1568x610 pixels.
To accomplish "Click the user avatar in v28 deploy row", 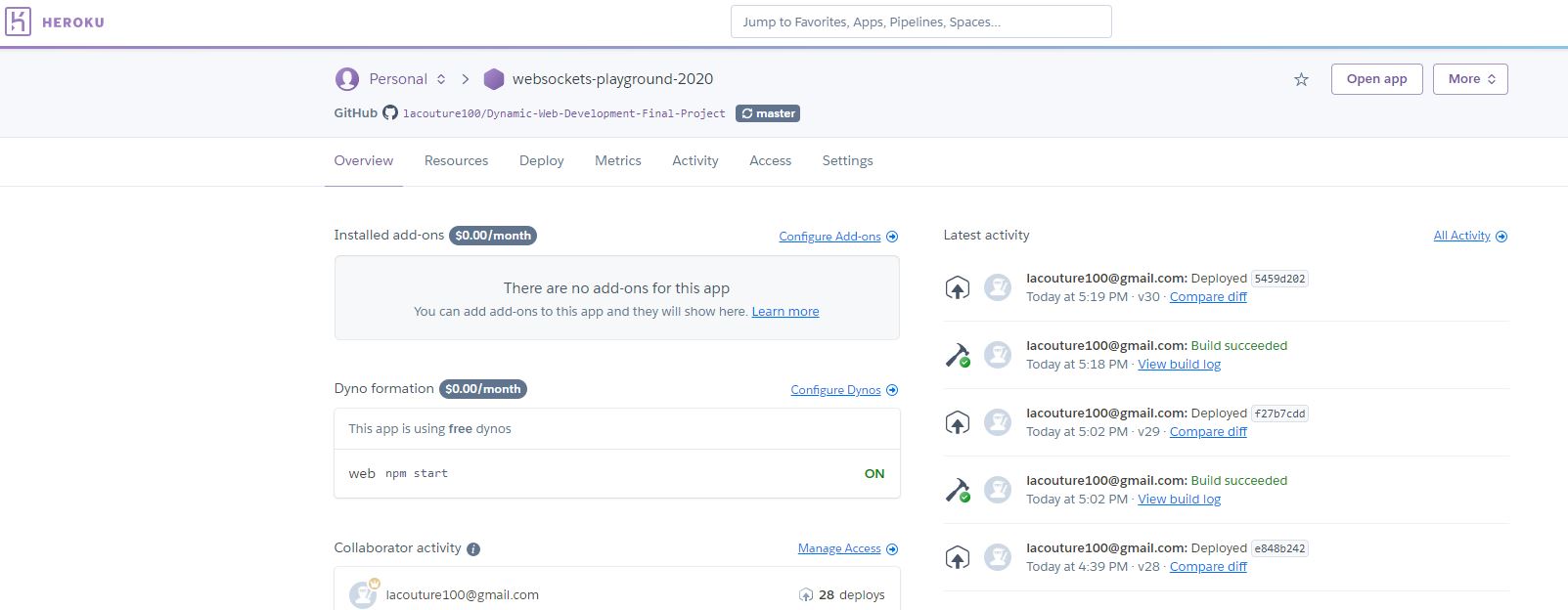I will tap(998, 557).
